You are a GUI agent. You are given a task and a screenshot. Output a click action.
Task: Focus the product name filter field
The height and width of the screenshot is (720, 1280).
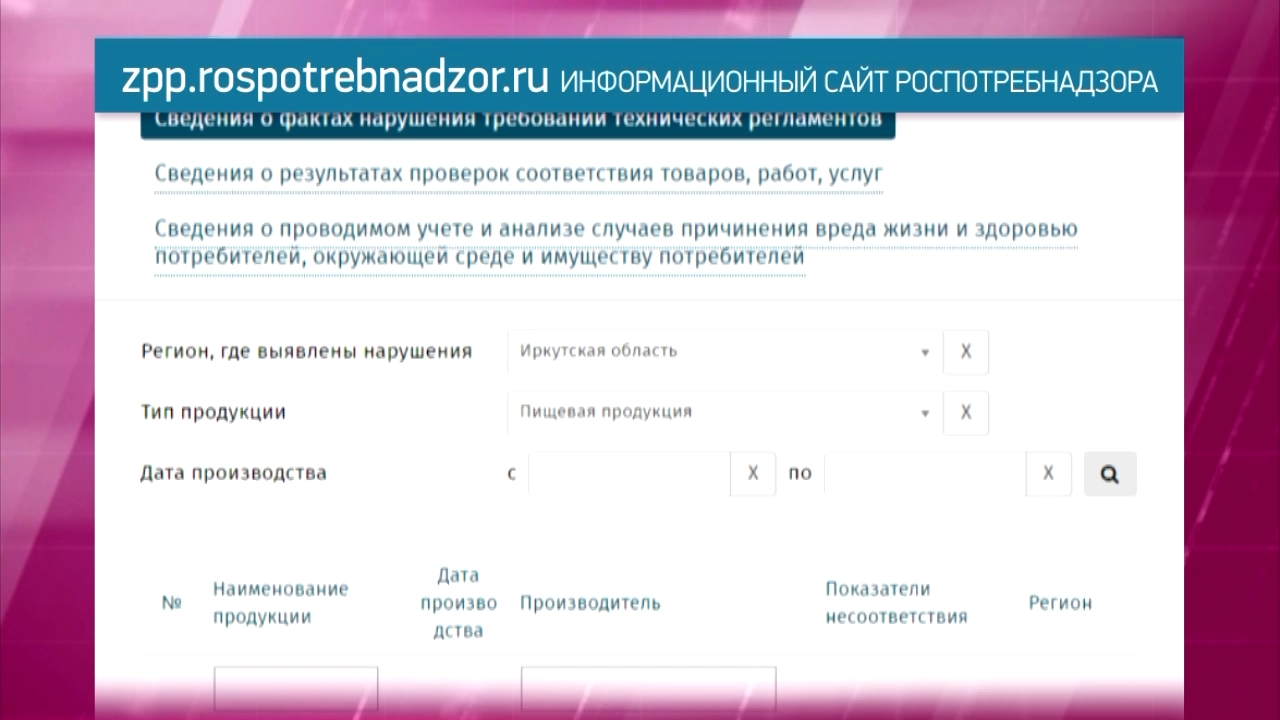pyautogui.click(x=296, y=688)
